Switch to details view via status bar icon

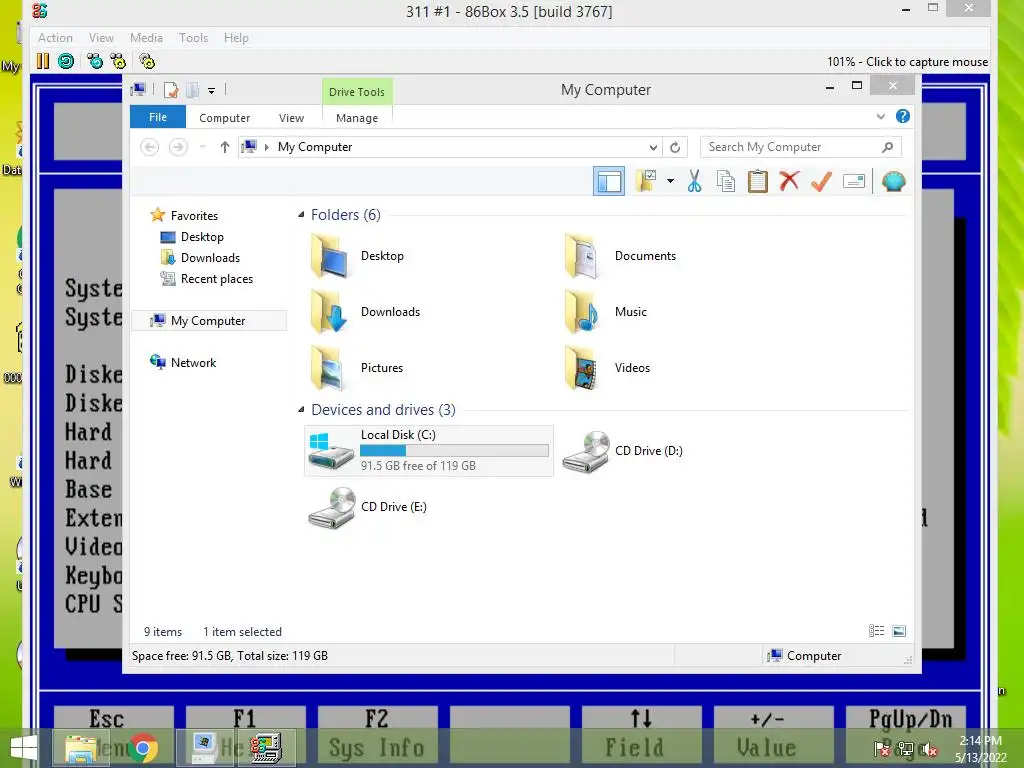[x=876, y=630]
